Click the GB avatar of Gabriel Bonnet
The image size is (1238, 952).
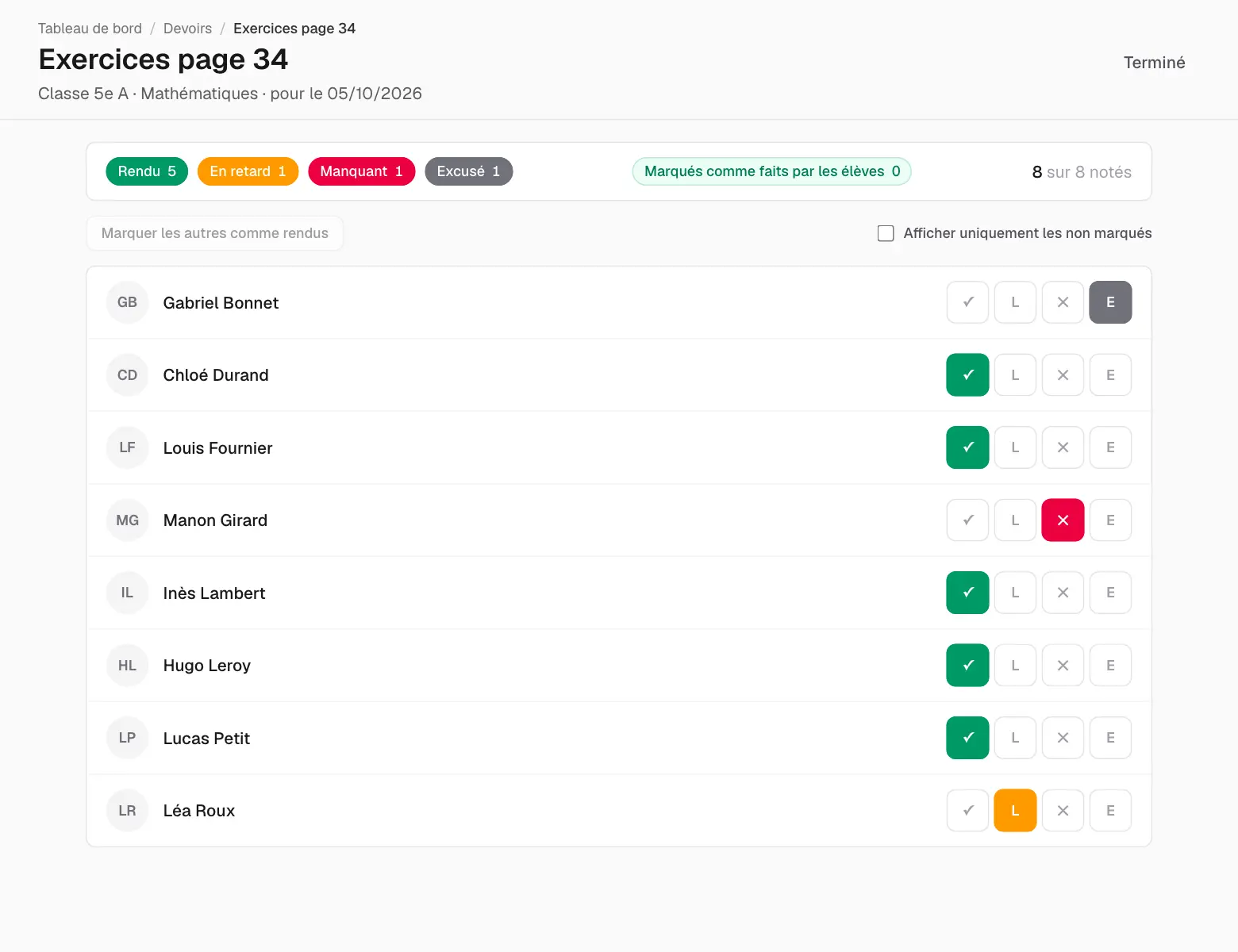coord(127,302)
